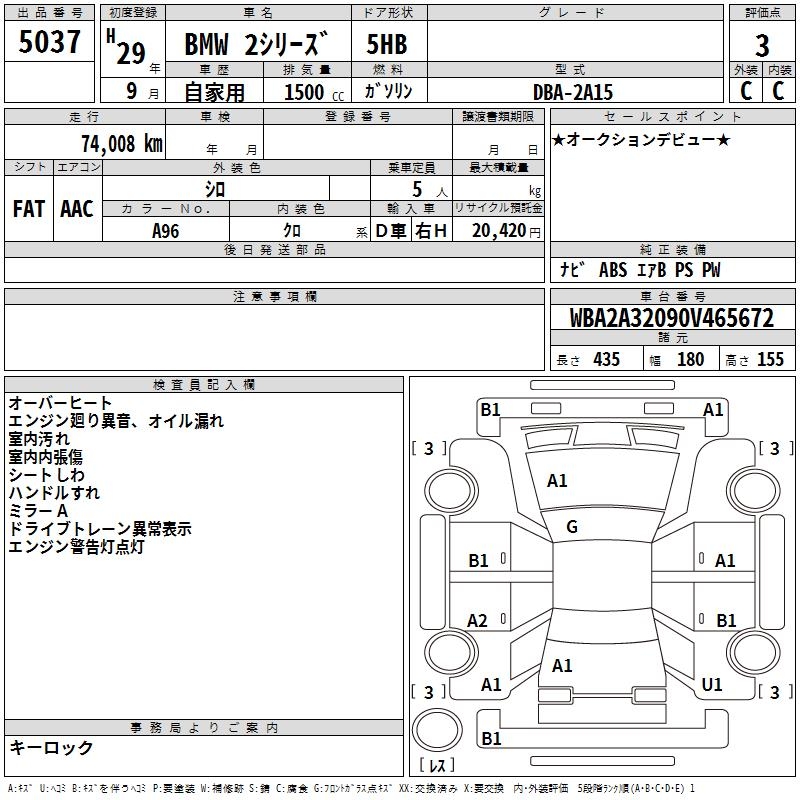Select "エアB" in genuine equipment

tap(652, 270)
